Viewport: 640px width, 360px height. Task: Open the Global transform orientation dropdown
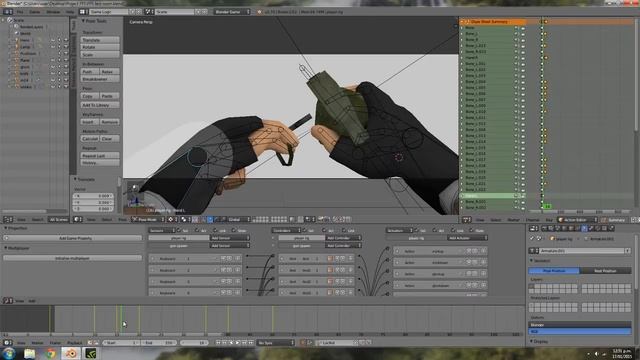(x=239, y=220)
